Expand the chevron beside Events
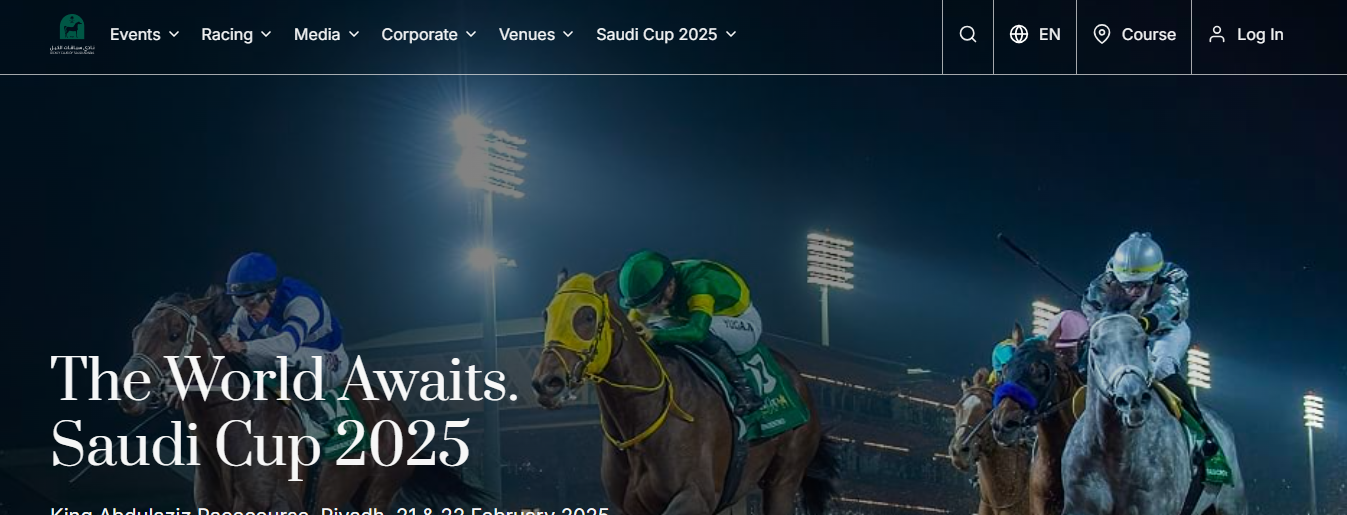The height and width of the screenshot is (515, 1347). click(174, 35)
